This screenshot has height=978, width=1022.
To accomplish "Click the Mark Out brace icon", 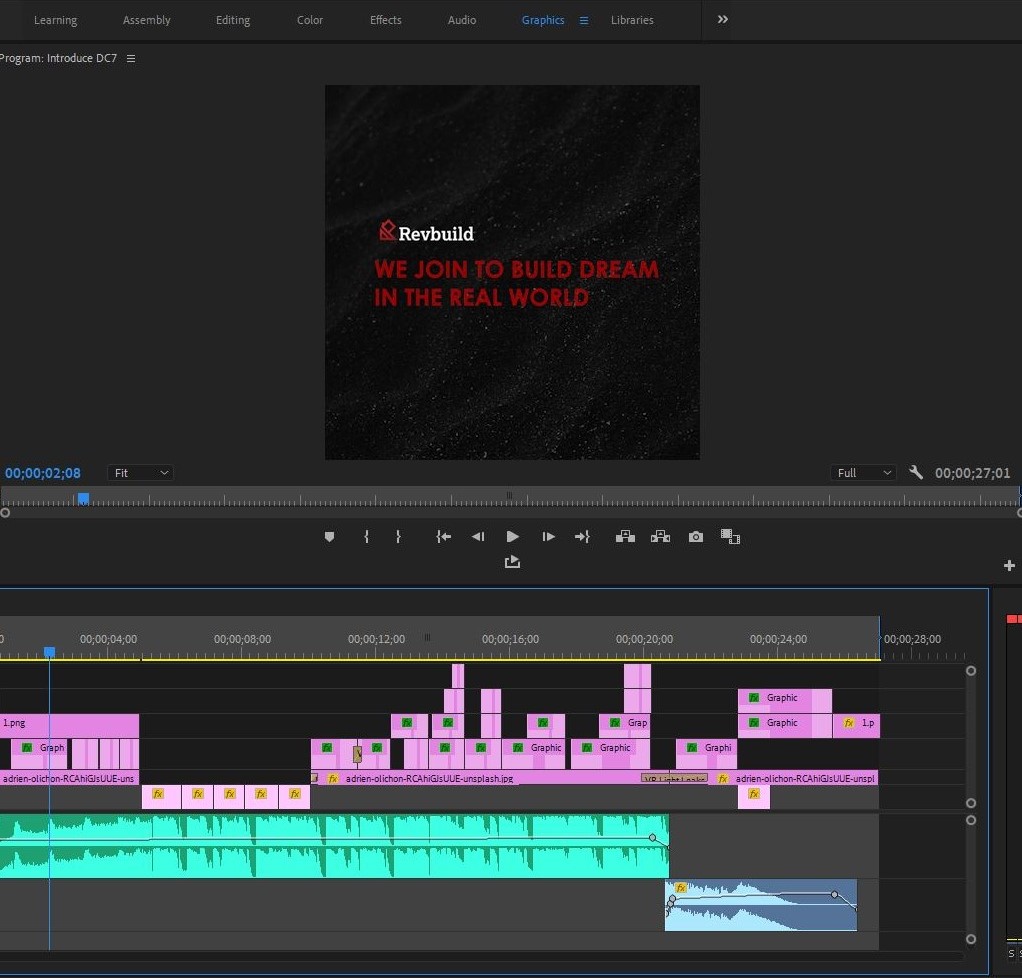I will (398, 537).
